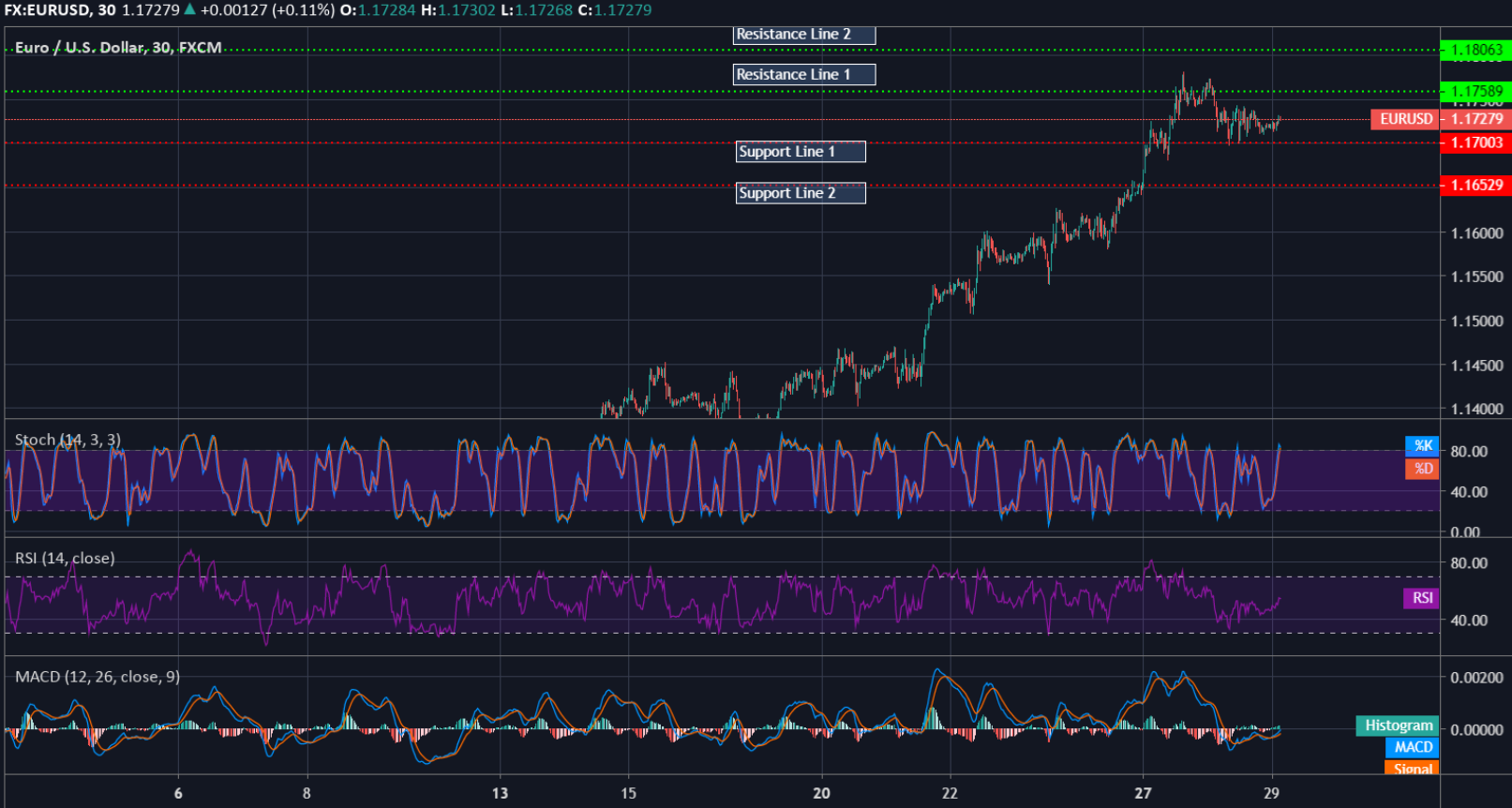Click date 6 on the time axis
The height and width of the screenshot is (808, 1512).
pyautogui.click(x=178, y=793)
